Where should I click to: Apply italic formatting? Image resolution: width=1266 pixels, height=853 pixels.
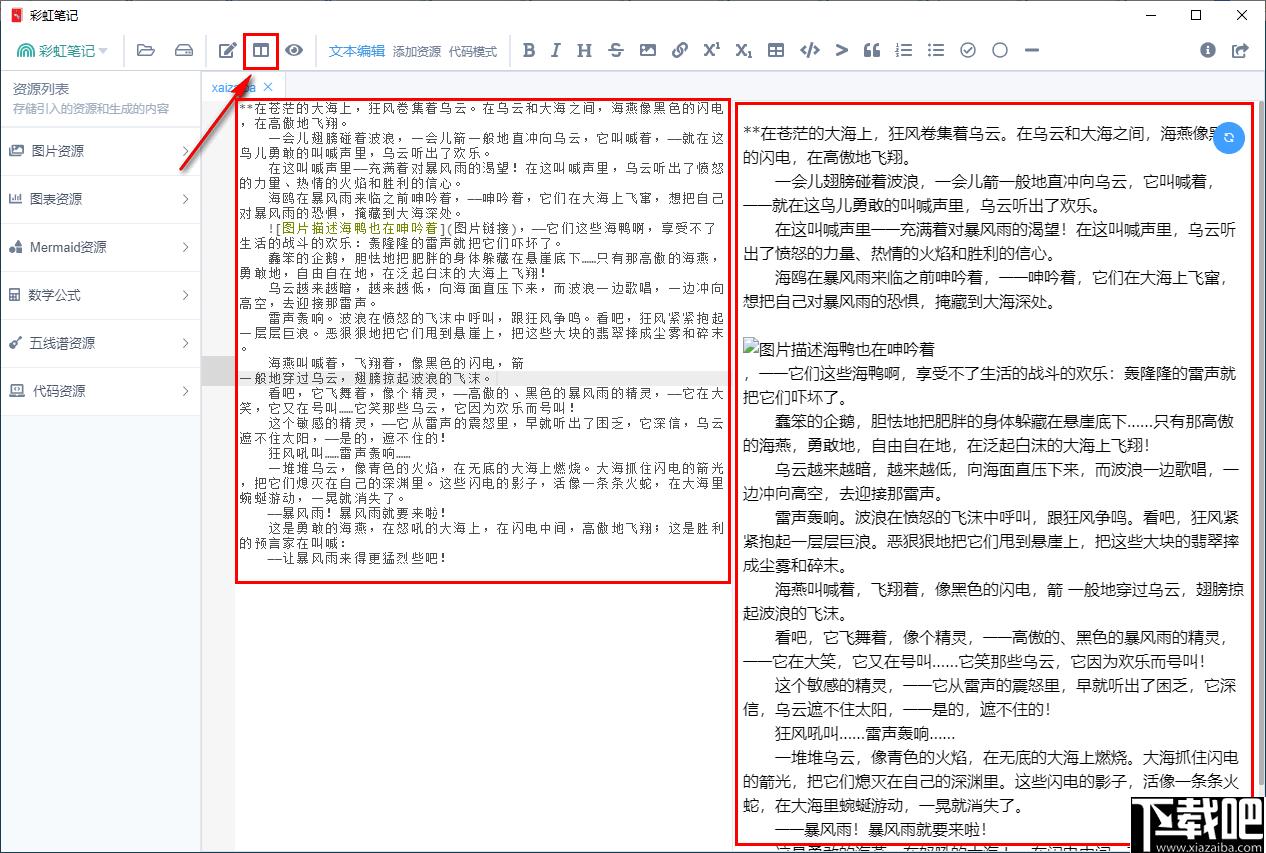pos(556,50)
